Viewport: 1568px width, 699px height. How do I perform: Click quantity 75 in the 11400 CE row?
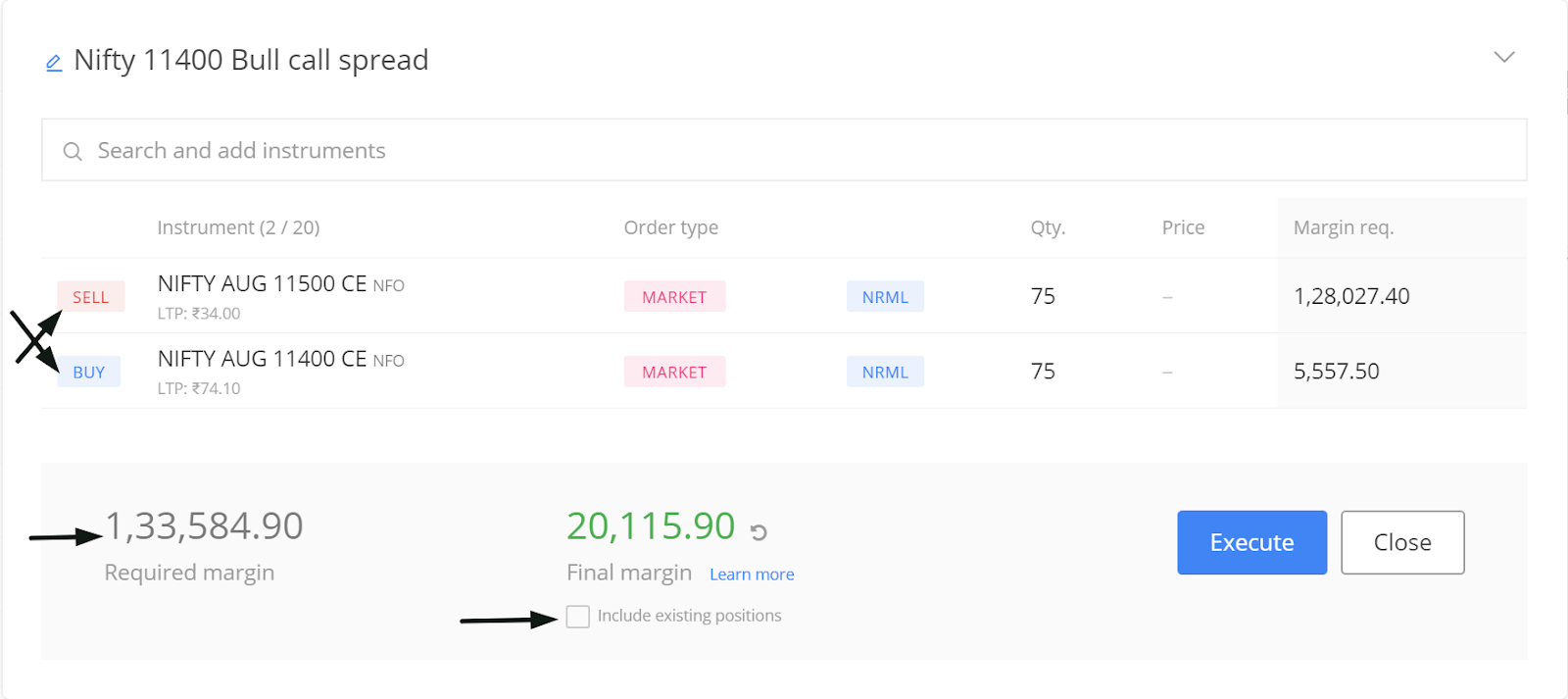tap(1043, 372)
